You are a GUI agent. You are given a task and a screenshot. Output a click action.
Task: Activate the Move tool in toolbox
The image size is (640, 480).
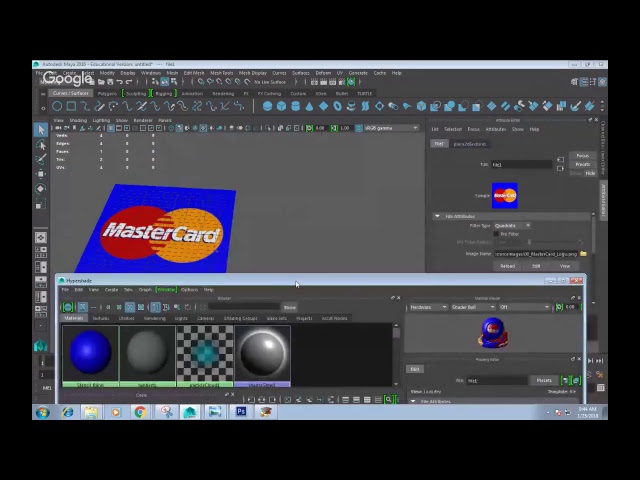point(41,174)
